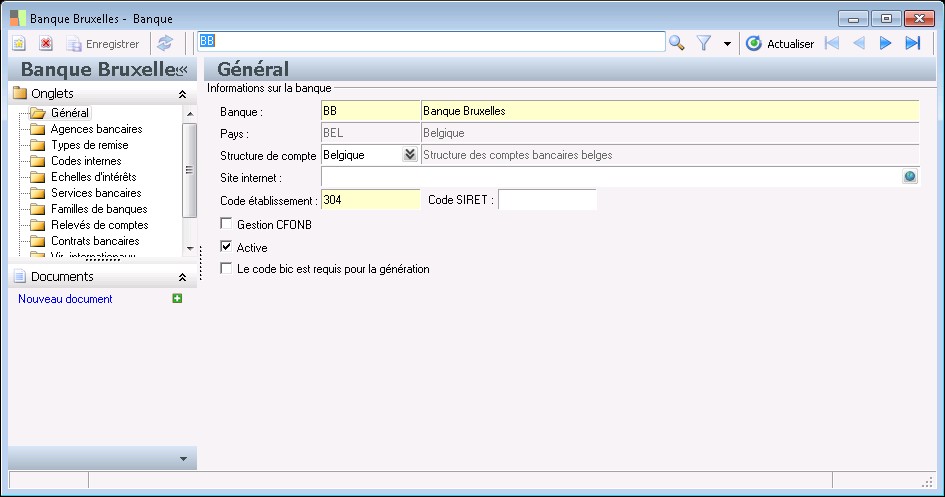Image resolution: width=945 pixels, height=497 pixels.
Task: Go to previous record arrow
Action: click(859, 43)
